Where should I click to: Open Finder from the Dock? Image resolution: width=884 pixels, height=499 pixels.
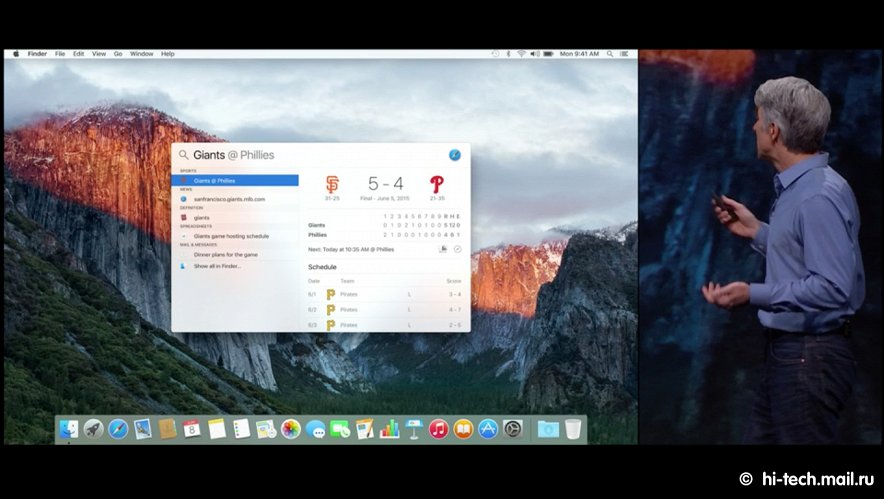click(69, 429)
